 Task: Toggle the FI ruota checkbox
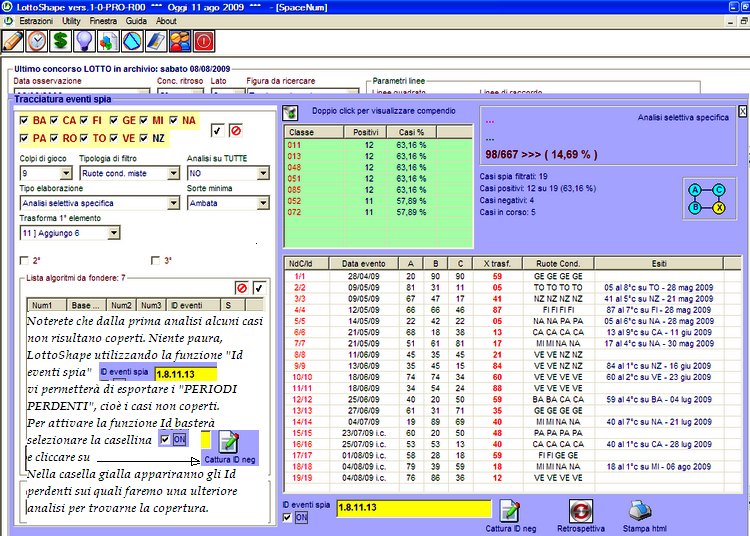[x=84, y=120]
